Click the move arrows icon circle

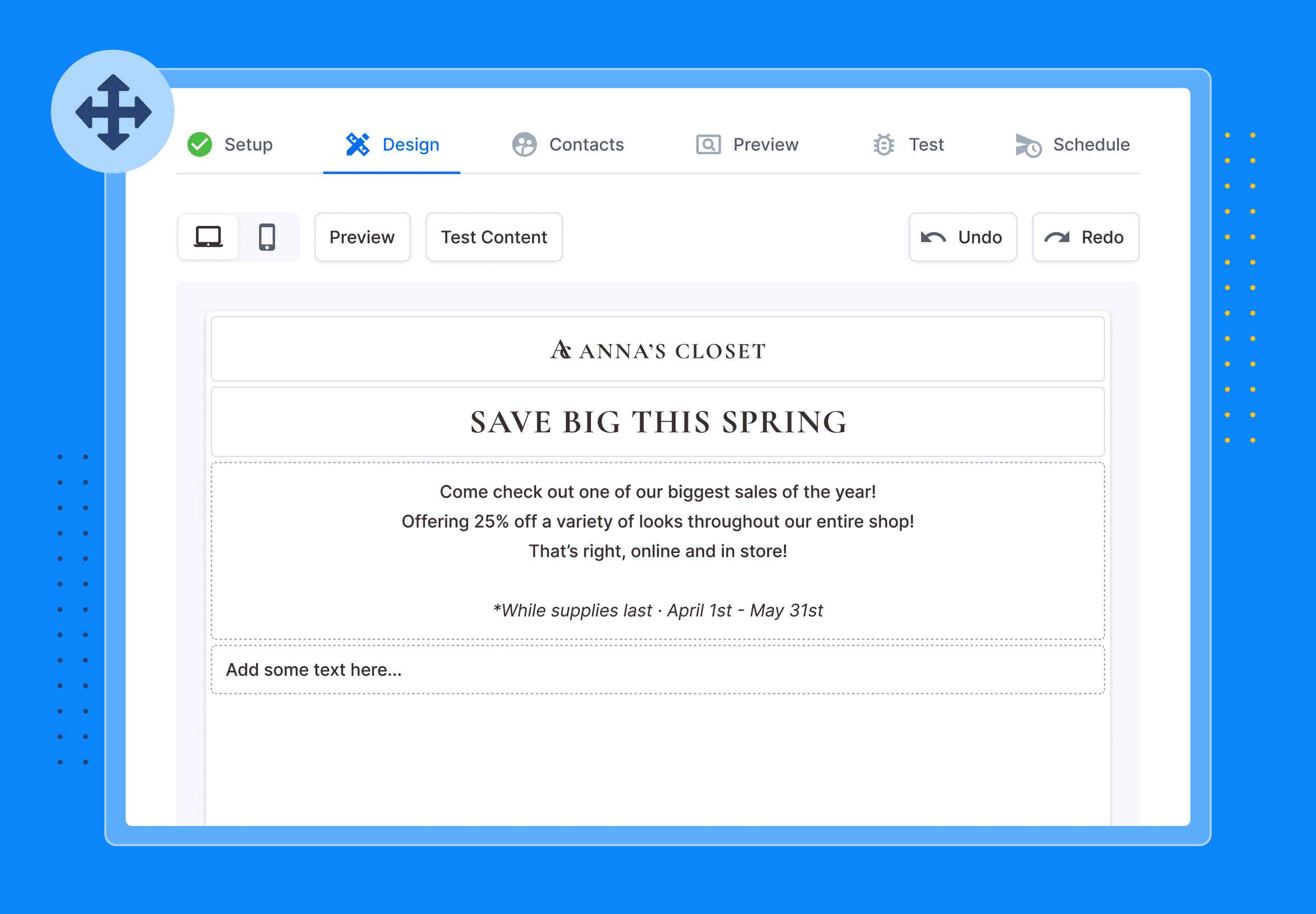113,112
